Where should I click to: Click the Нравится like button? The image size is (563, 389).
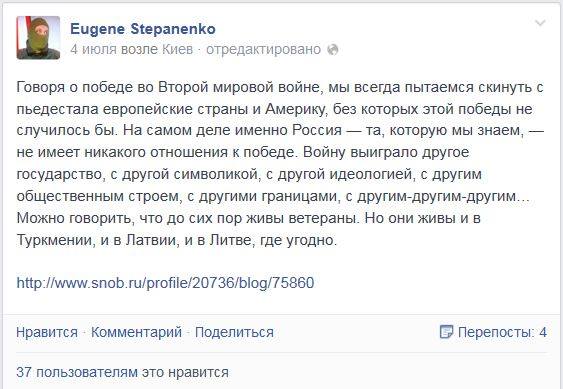coord(47,332)
